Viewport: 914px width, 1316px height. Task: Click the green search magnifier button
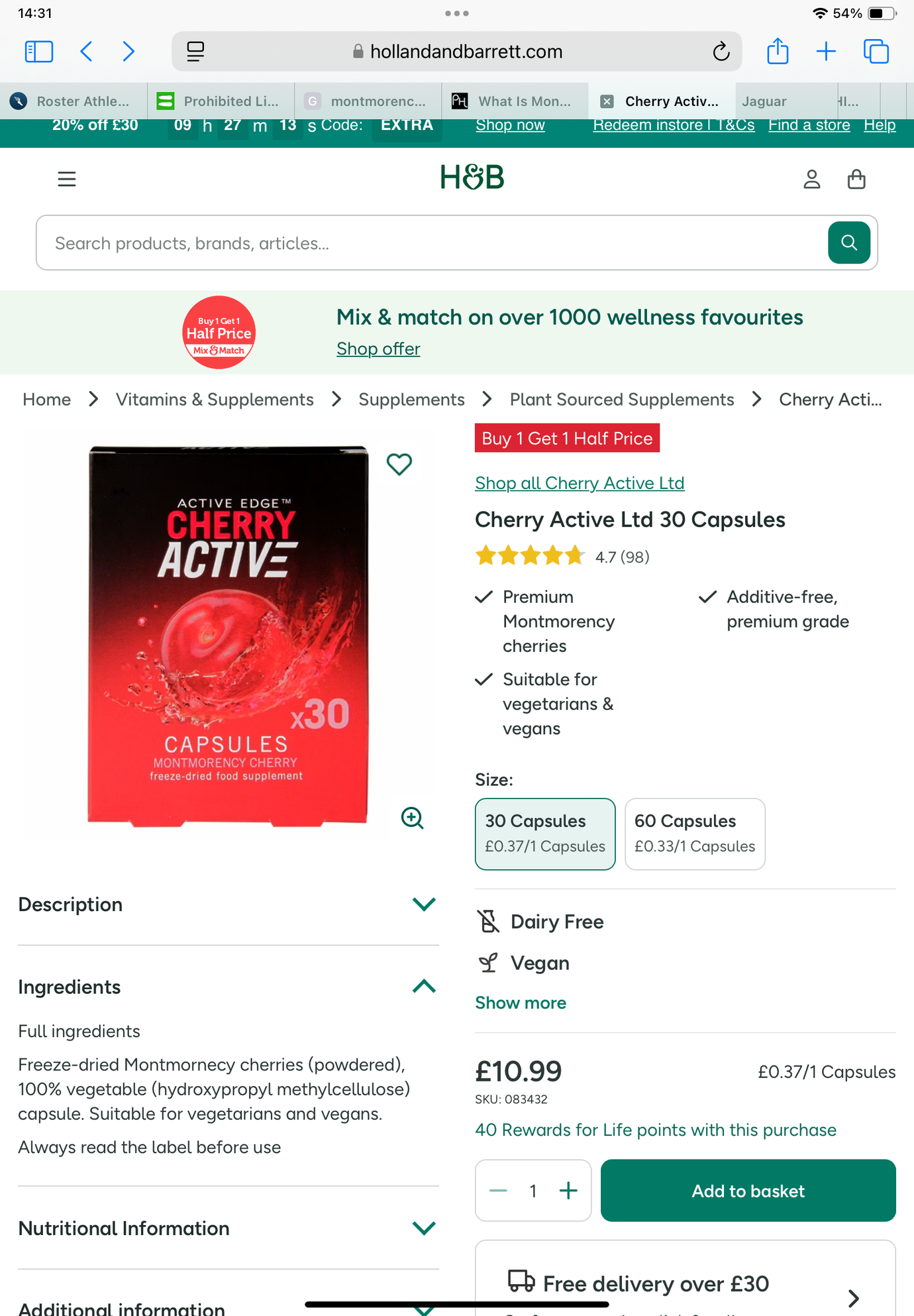click(x=848, y=243)
